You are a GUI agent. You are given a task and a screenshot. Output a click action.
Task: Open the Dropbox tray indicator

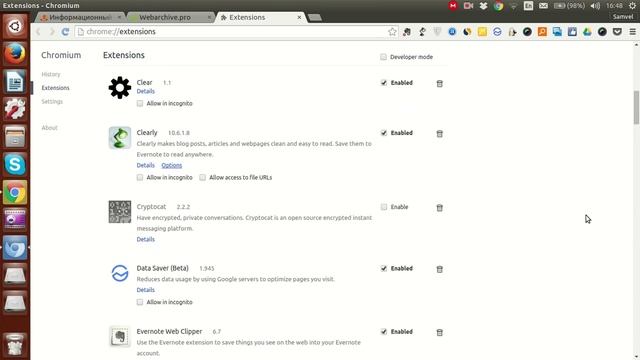click(x=483, y=6)
